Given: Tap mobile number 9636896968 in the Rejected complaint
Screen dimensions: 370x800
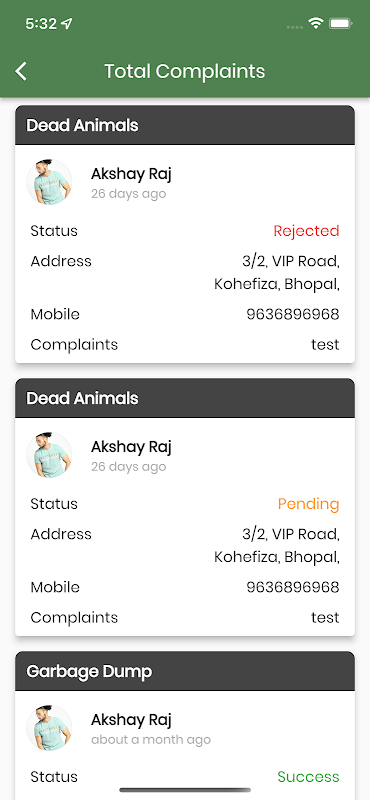Looking at the screenshot, I should [293, 314].
